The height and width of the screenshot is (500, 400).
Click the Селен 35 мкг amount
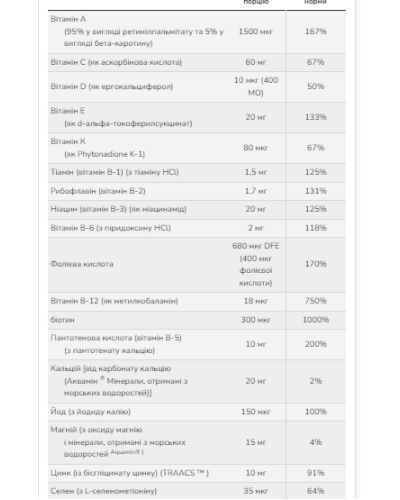[x=256, y=491]
